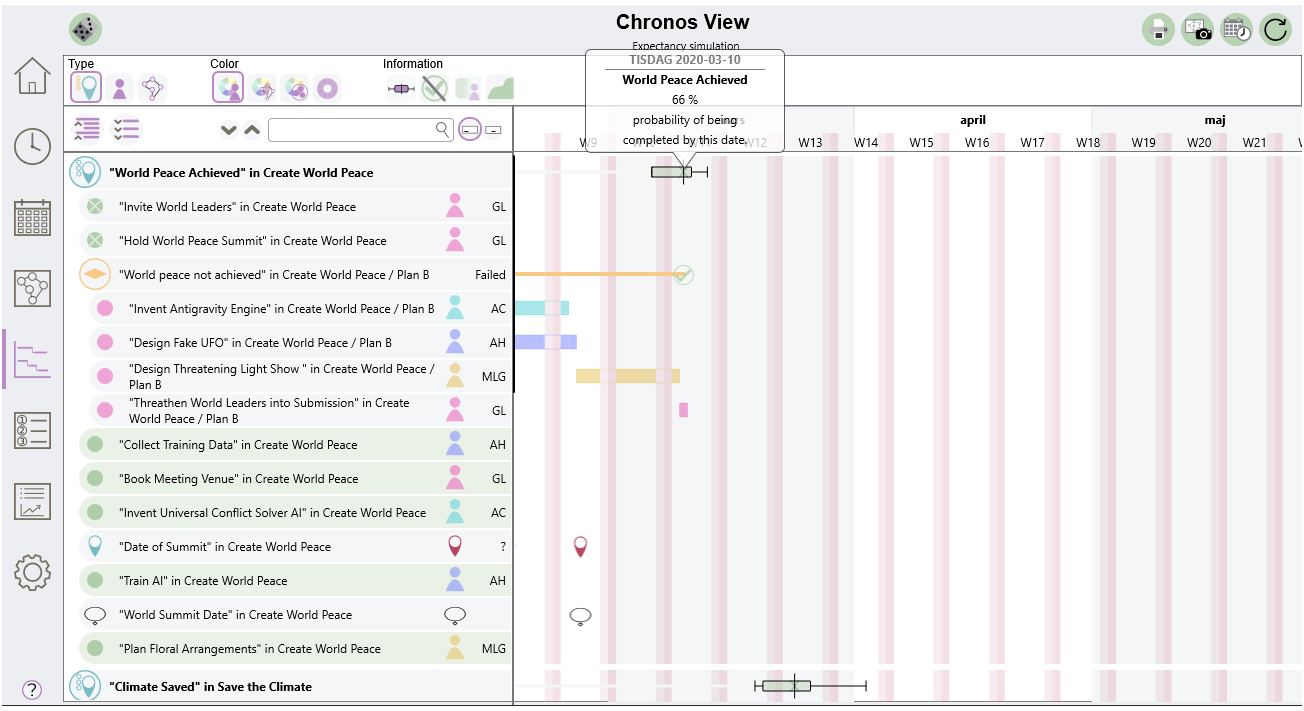Select the person Type option
1304x711 pixels.
click(x=119, y=89)
